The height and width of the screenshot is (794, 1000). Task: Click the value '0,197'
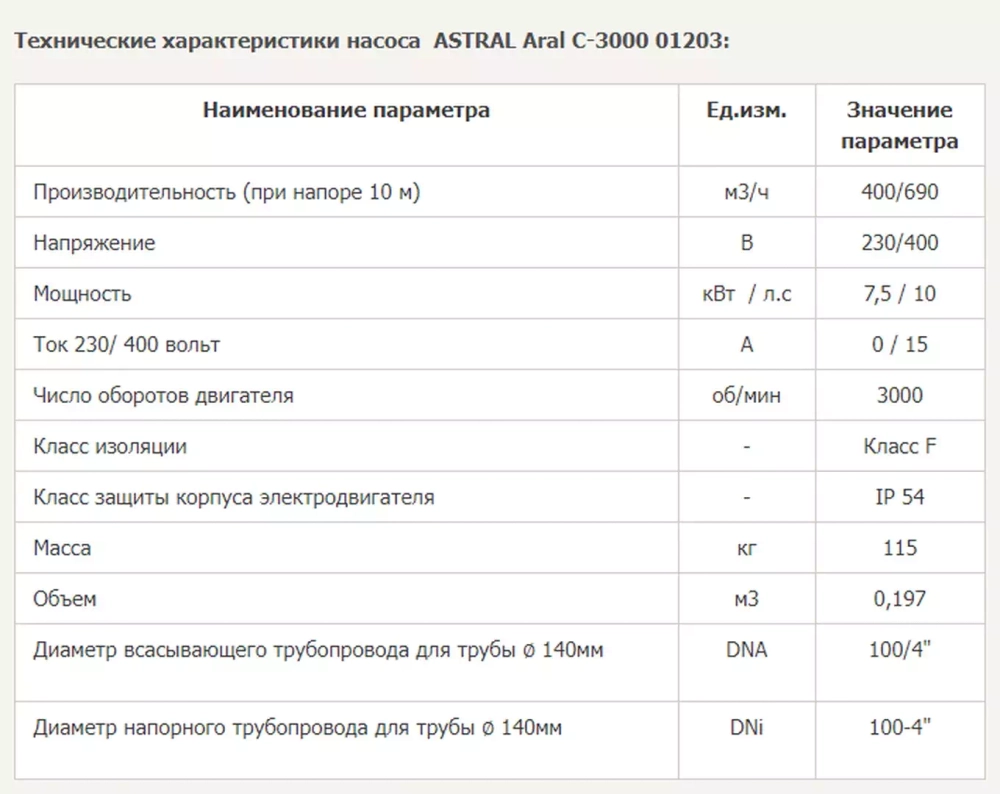coord(899,599)
